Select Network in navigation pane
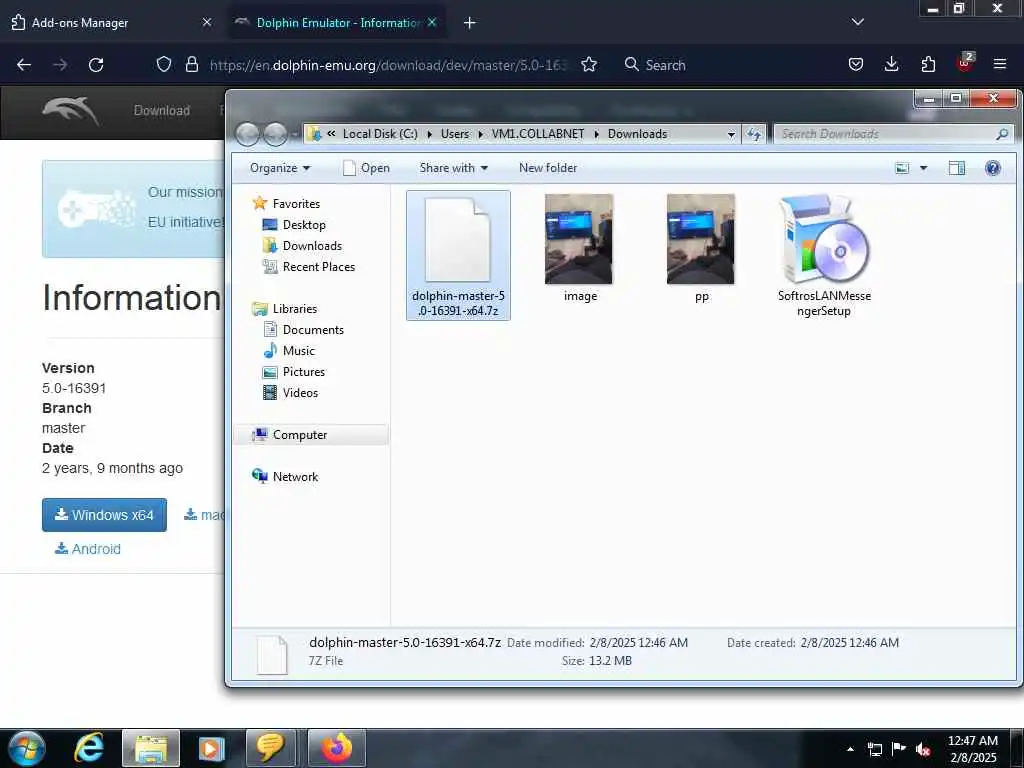 [295, 477]
